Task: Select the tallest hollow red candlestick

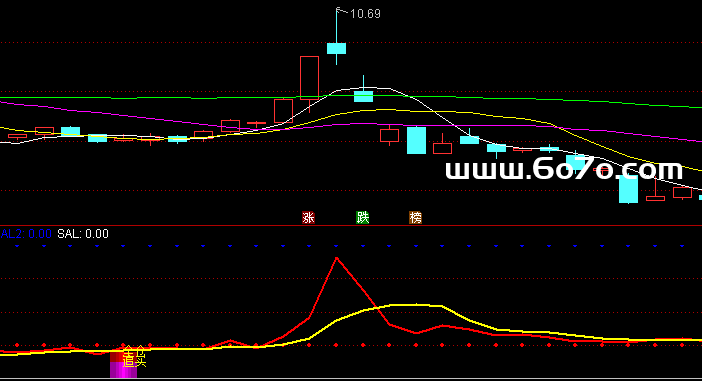Action: [x=309, y=77]
